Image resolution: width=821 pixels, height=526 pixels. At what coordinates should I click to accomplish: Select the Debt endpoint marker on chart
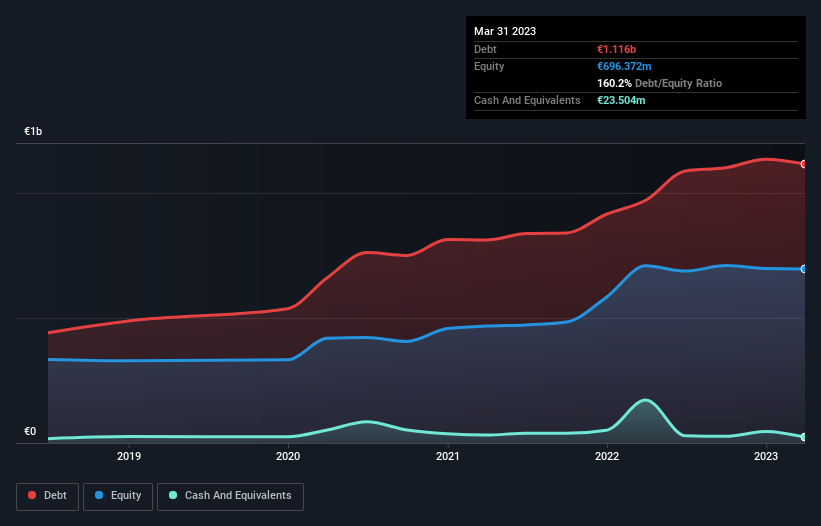[804, 164]
